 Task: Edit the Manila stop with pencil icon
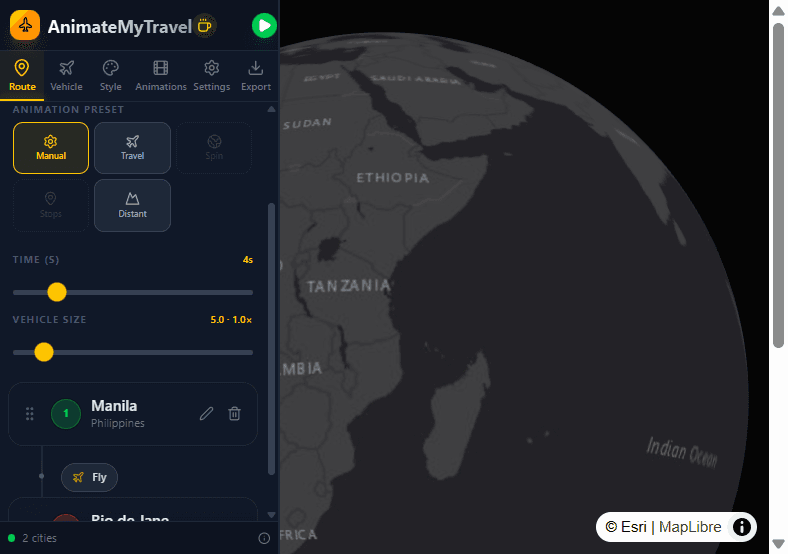pyautogui.click(x=206, y=413)
